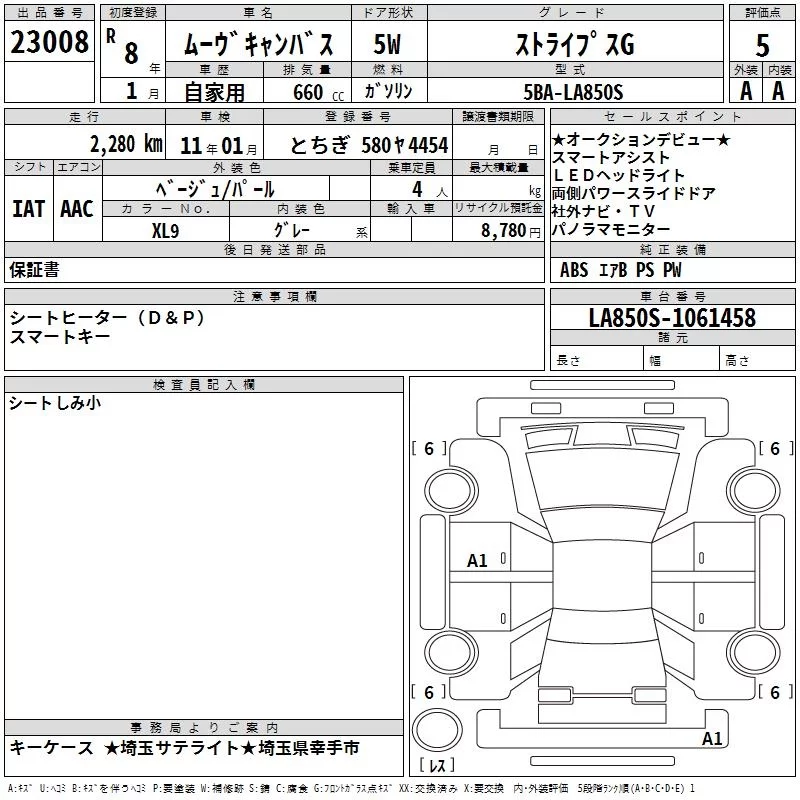Click inspector remark シートしみ小
This screenshot has width=800, height=800.
(x=55, y=403)
